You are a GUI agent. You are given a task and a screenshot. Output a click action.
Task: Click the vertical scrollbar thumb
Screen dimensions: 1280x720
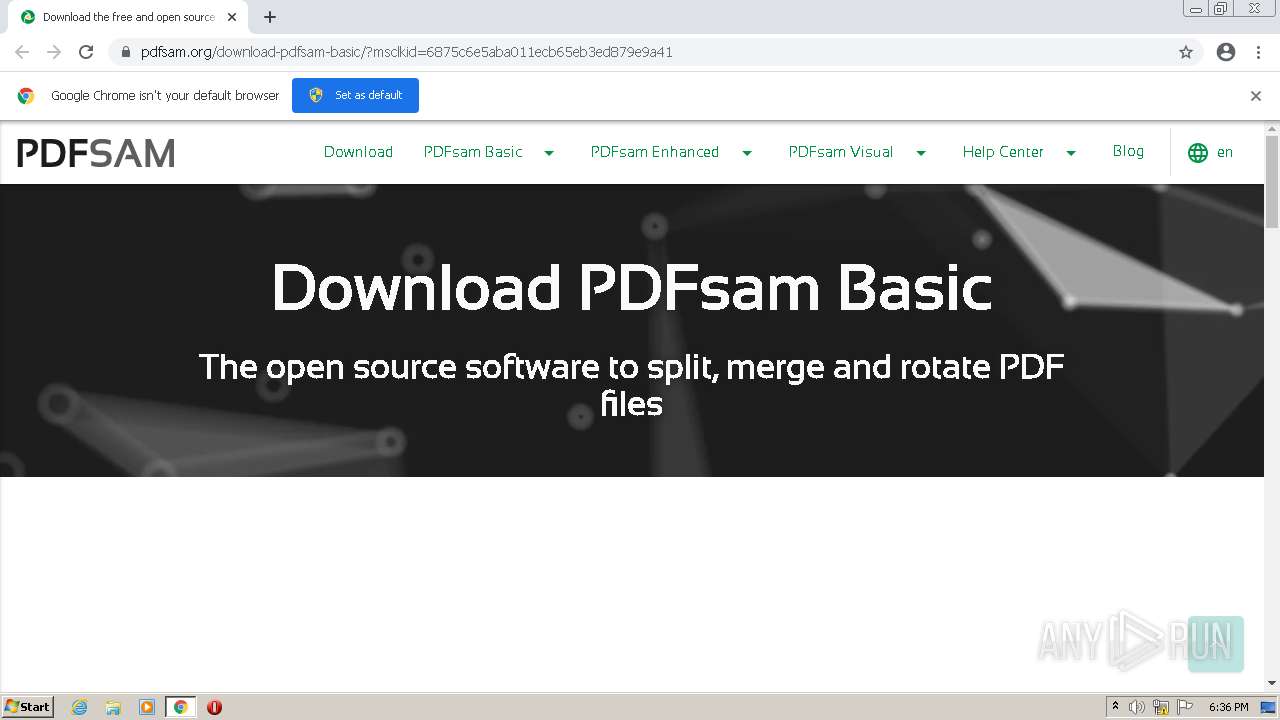click(x=1272, y=181)
